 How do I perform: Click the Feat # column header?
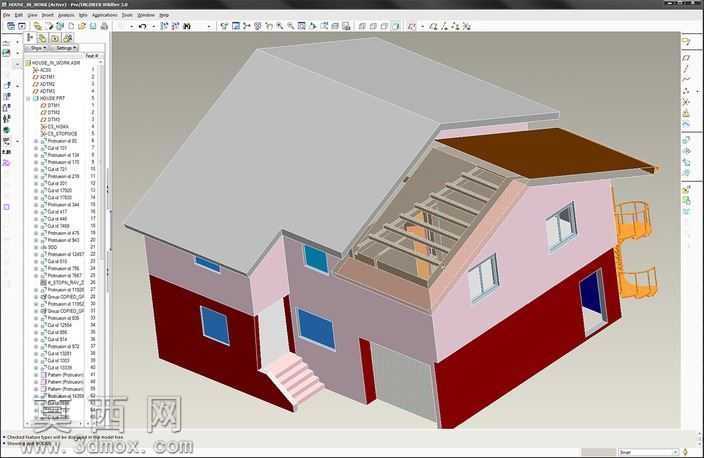(92, 56)
